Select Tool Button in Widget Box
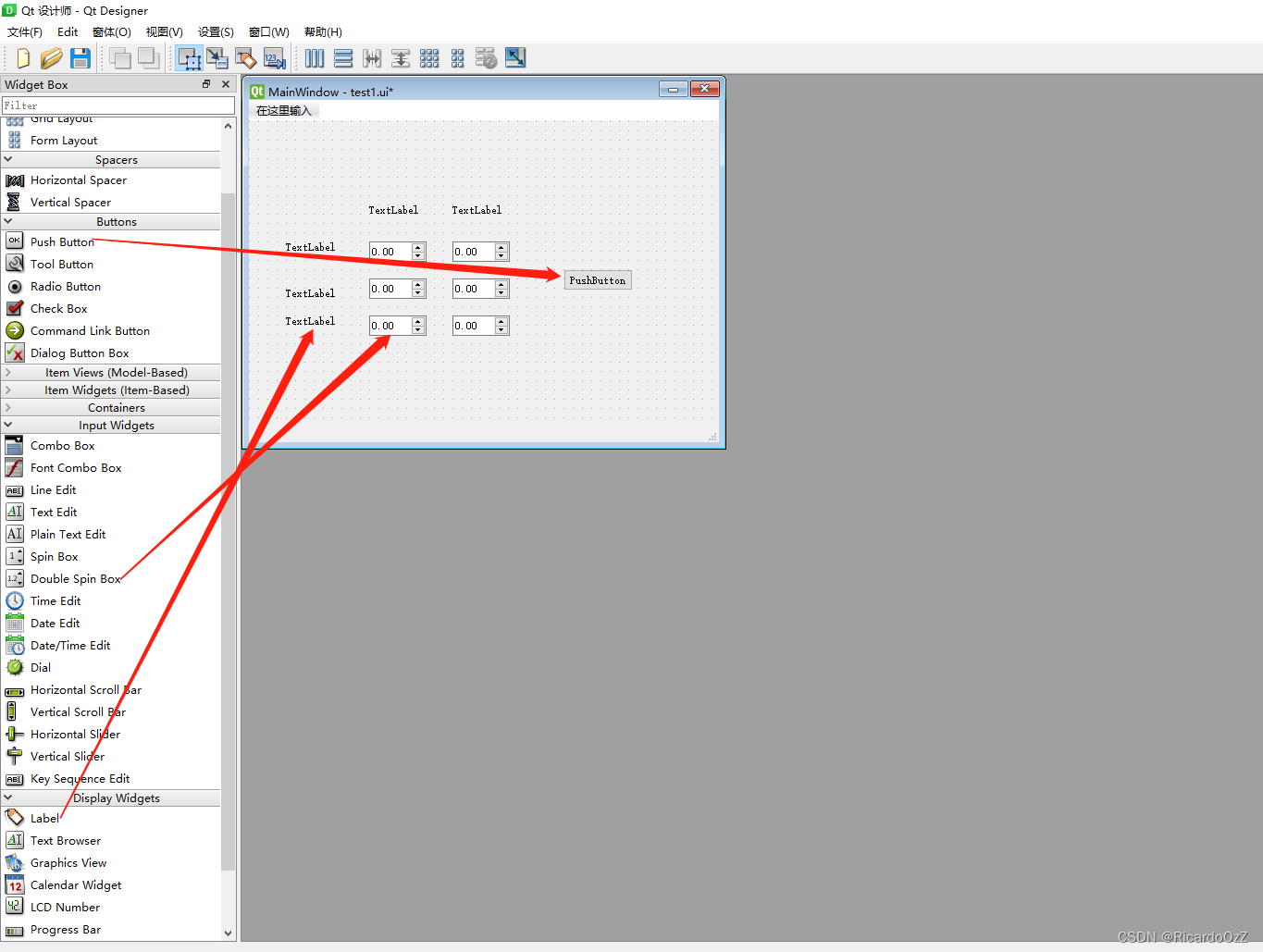 click(62, 265)
